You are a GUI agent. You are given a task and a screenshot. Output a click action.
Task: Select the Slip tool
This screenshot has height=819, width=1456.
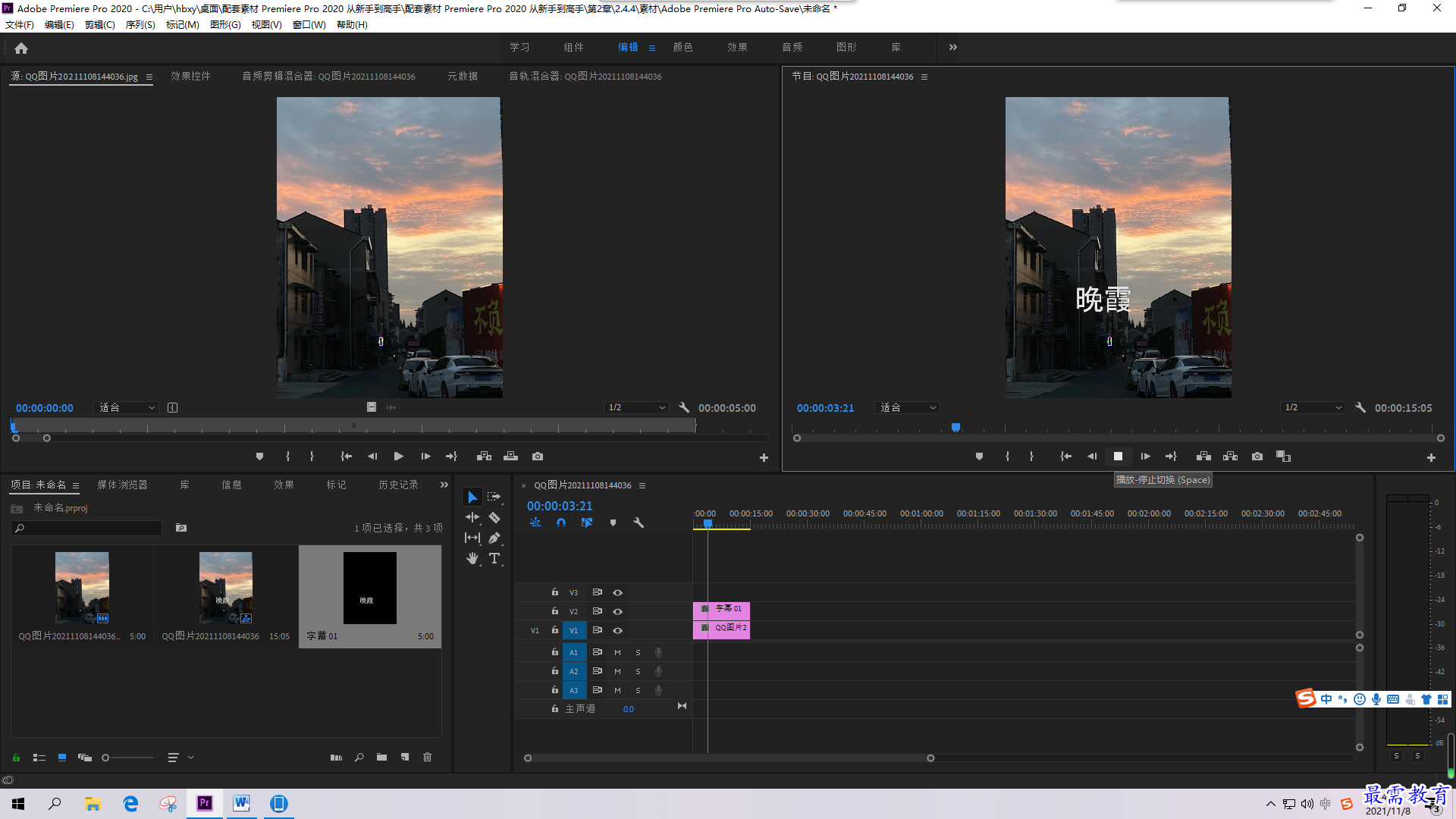click(472, 538)
